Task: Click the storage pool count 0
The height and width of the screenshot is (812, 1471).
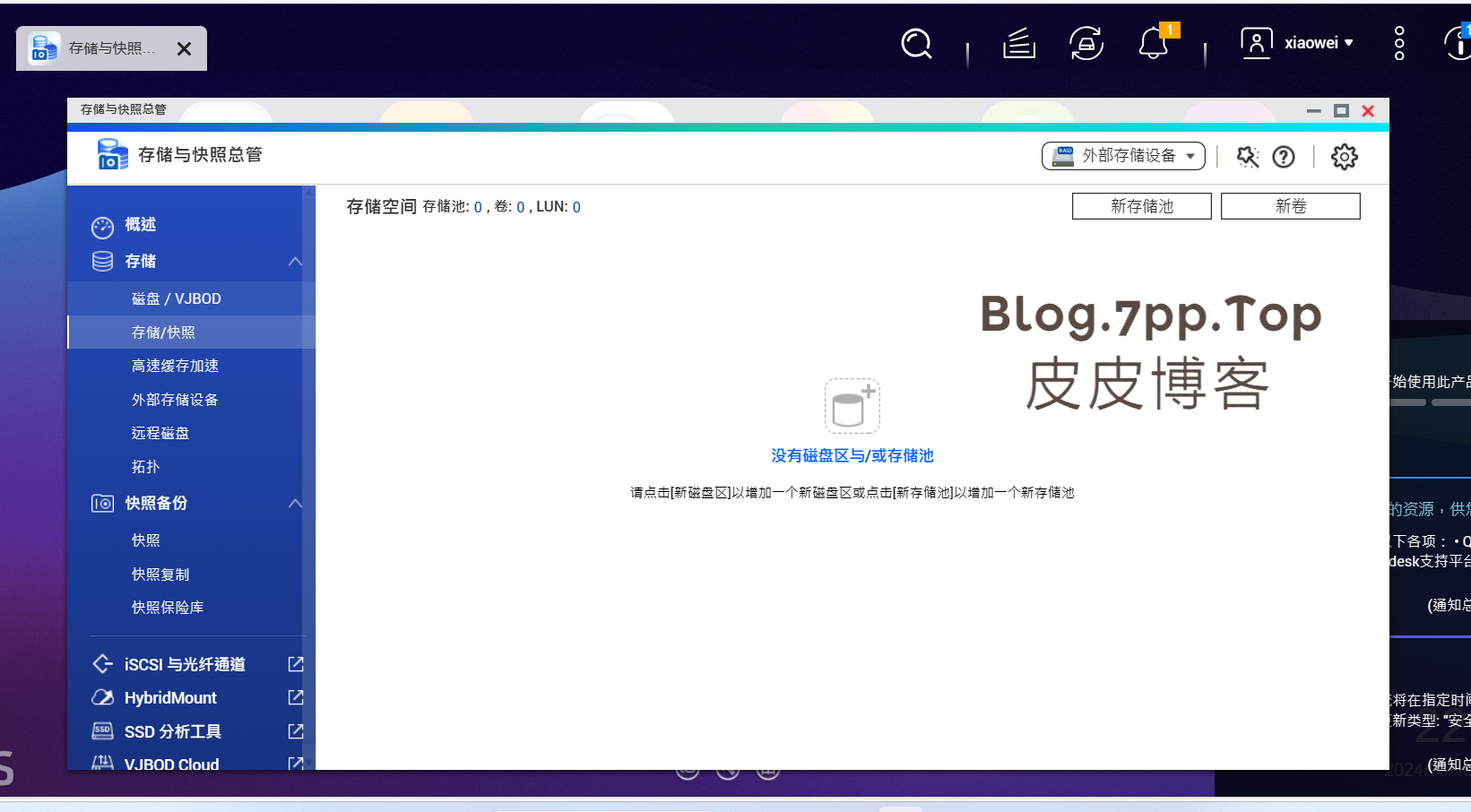Action: tap(478, 207)
